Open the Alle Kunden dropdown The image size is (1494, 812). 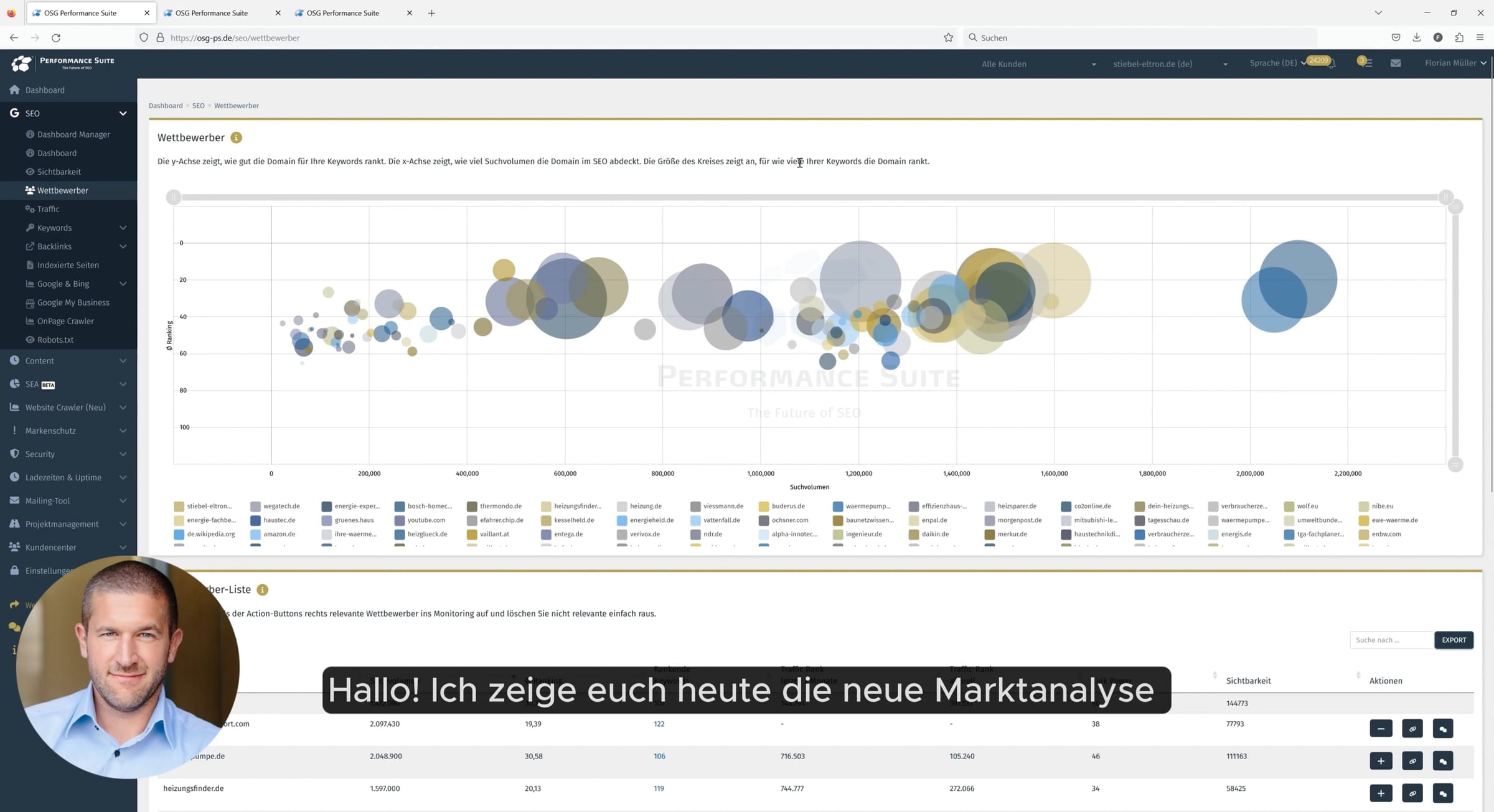[1038, 64]
